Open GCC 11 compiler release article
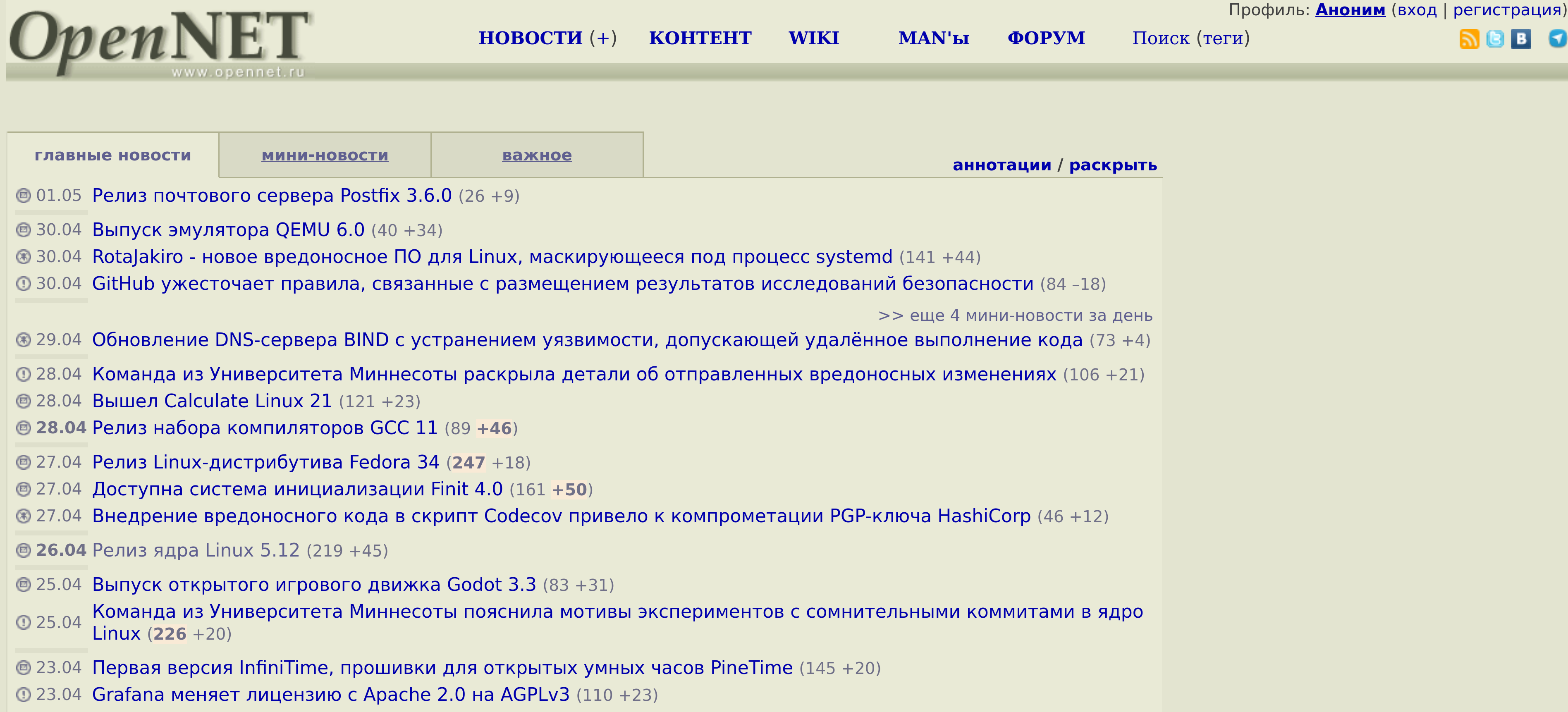The width and height of the screenshot is (1568, 712). pos(265,428)
